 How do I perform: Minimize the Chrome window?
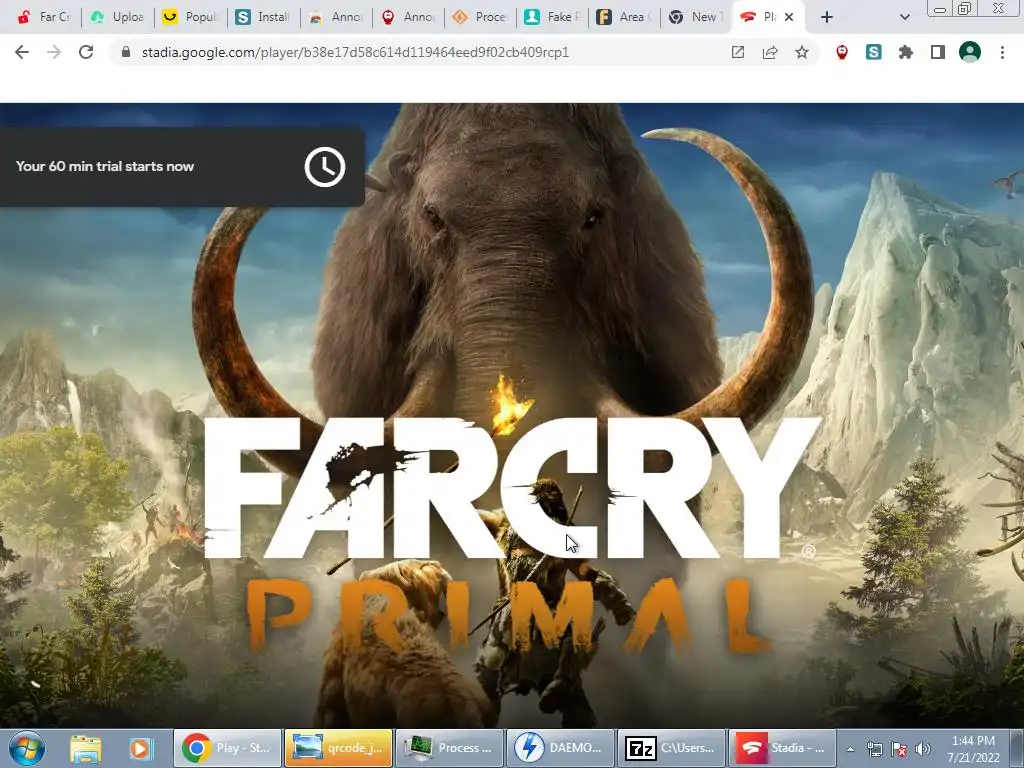point(940,9)
